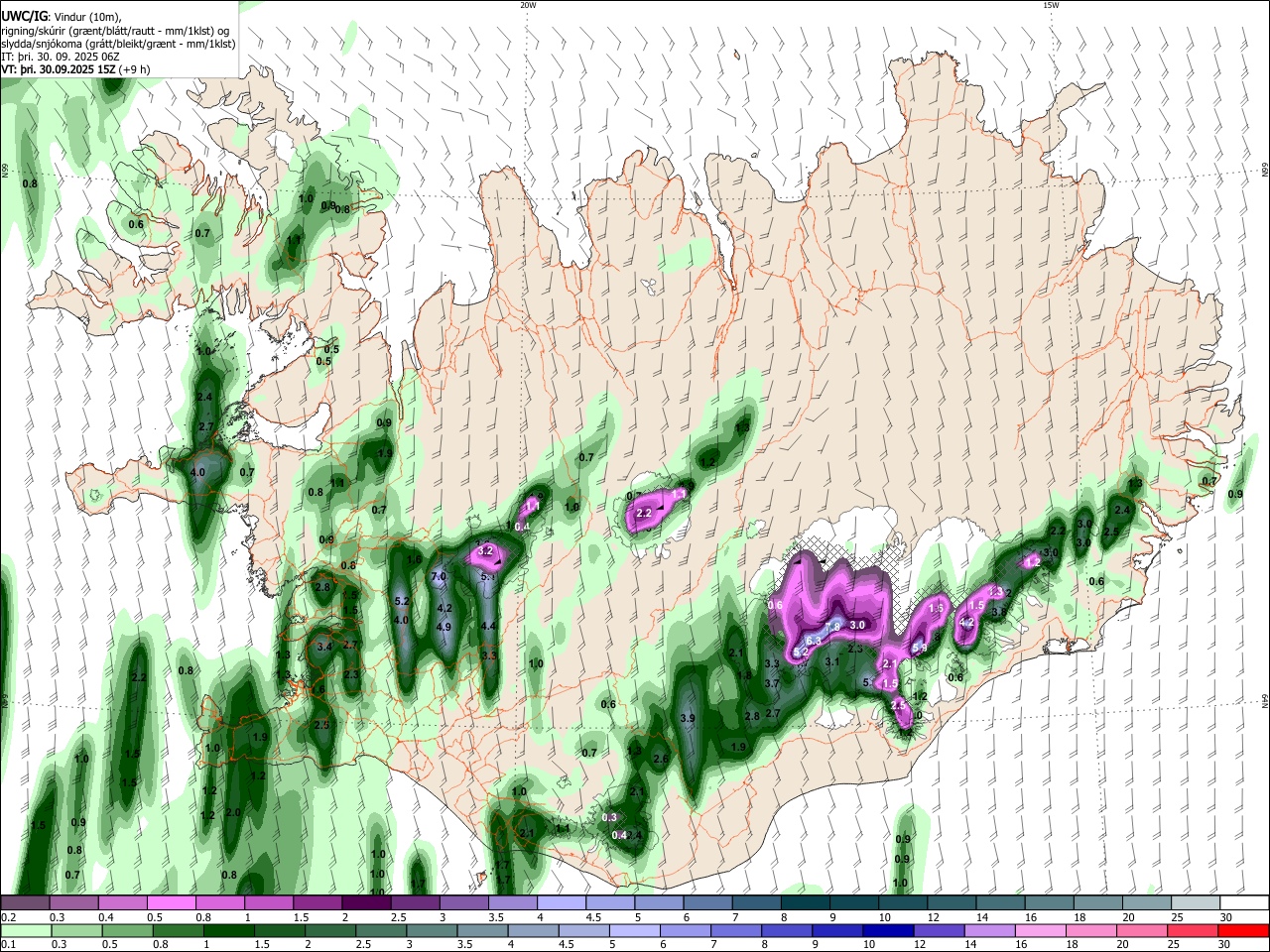Click the 3.7 precipitation value on the map
Viewport: 1270px width, 952px height.
click(773, 683)
